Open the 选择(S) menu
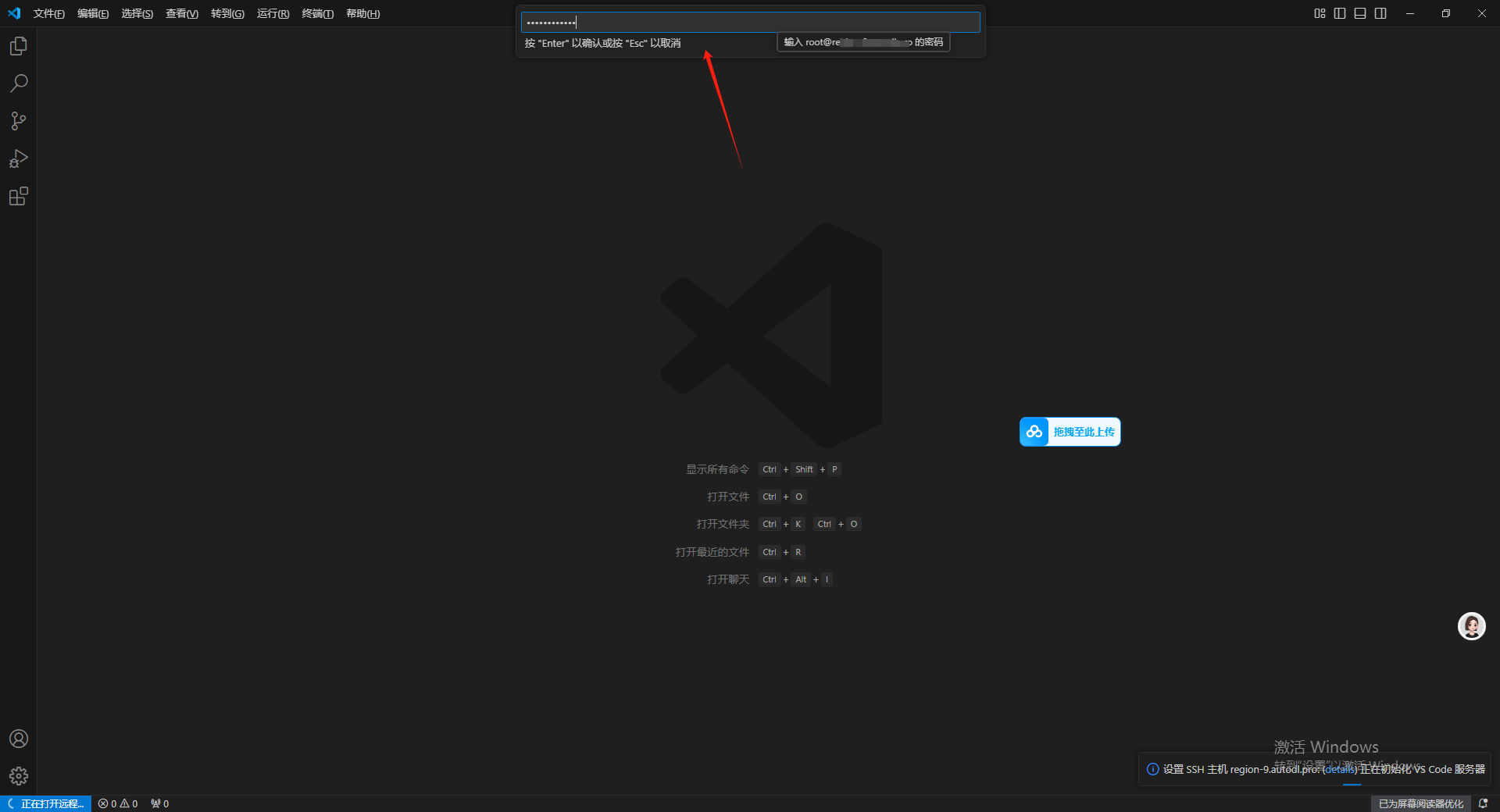Screen dimensions: 1500x812 coord(137,13)
